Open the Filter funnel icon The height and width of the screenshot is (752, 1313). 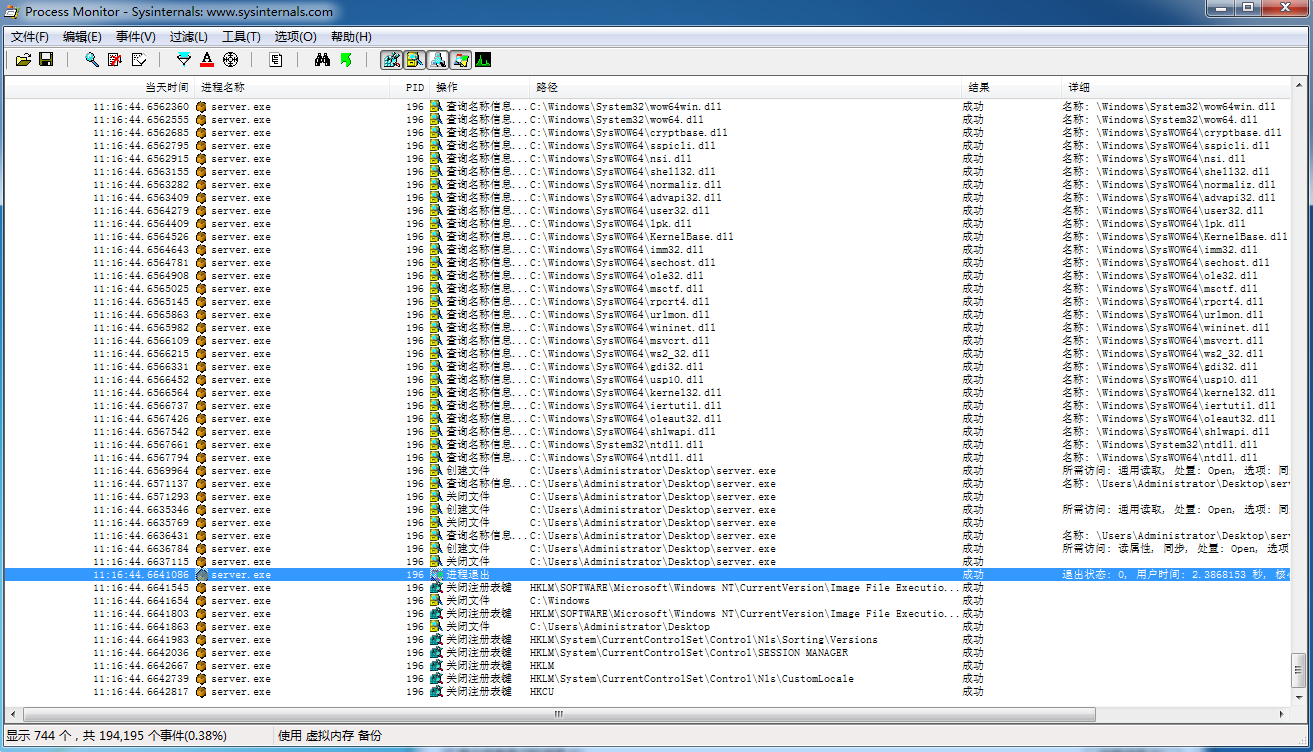coord(184,60)
